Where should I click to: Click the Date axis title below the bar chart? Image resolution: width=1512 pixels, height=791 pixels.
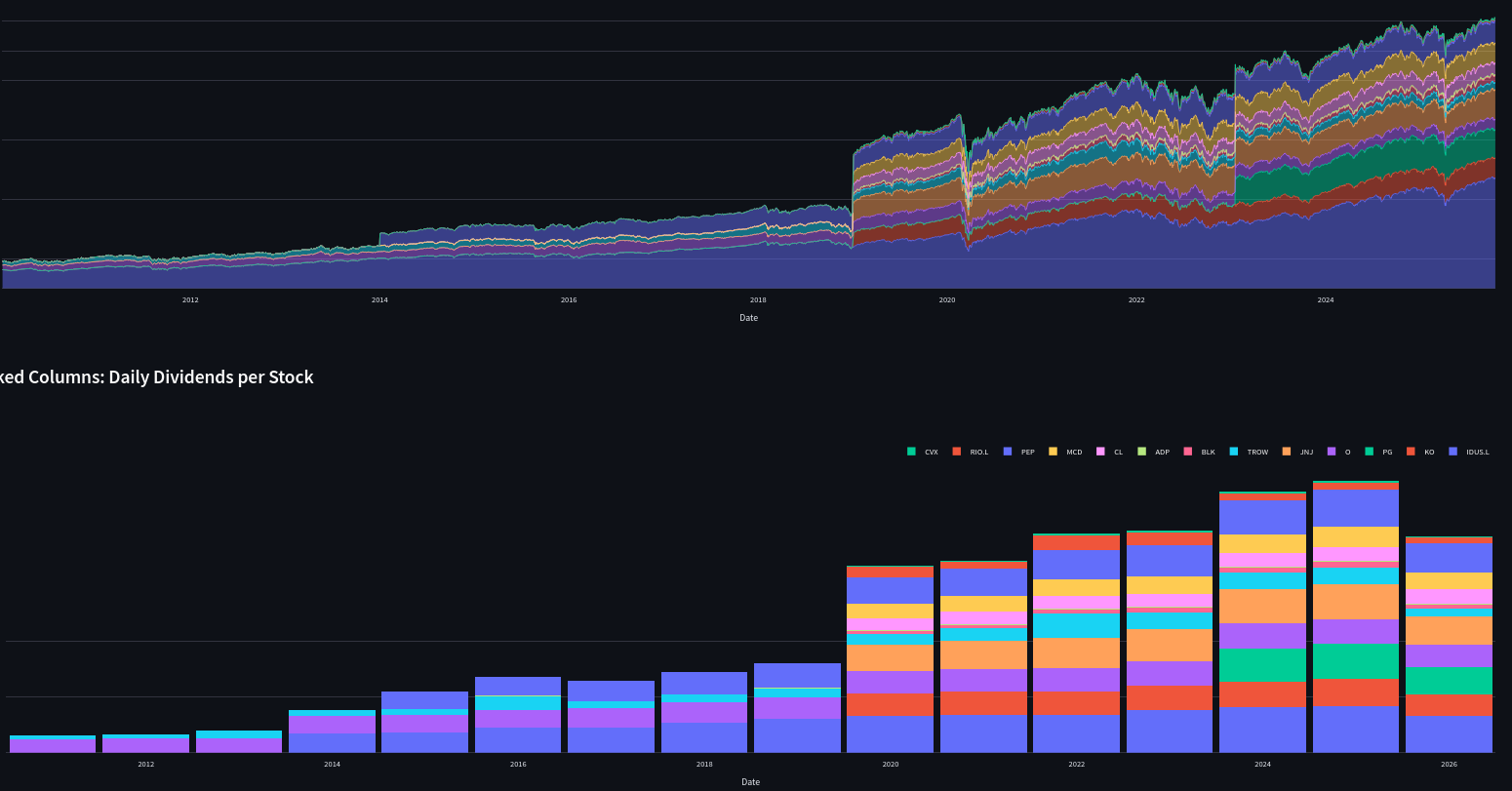click(750, 782)
